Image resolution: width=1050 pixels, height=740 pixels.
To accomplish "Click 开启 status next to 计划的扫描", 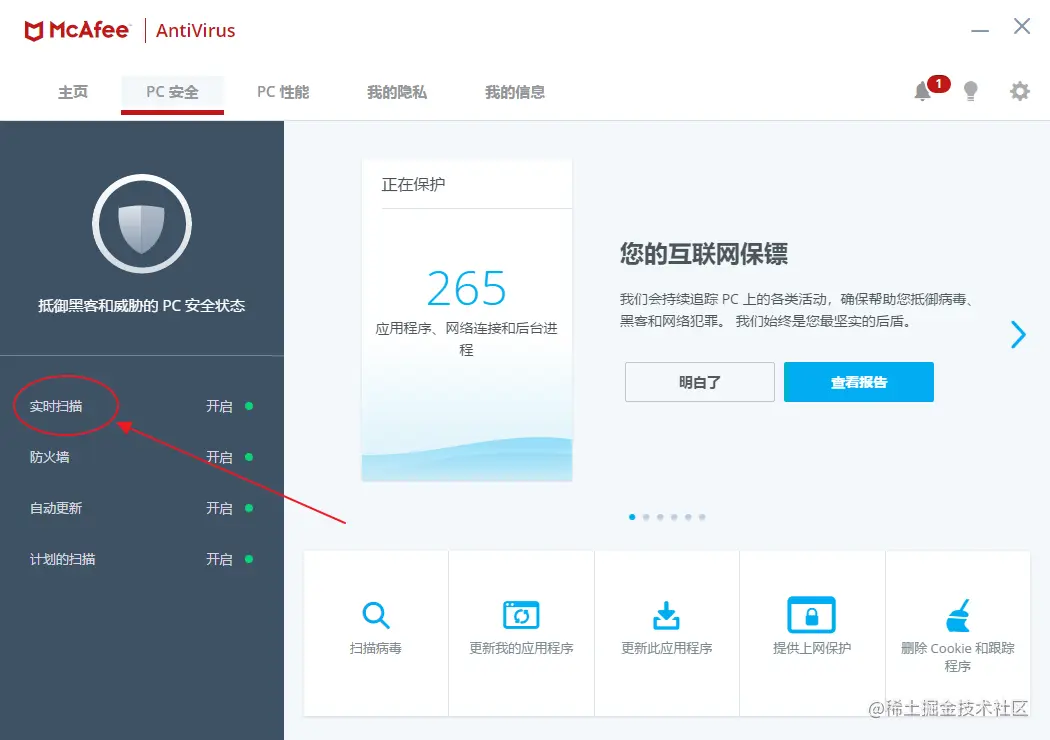I will (x=219, y=559).
